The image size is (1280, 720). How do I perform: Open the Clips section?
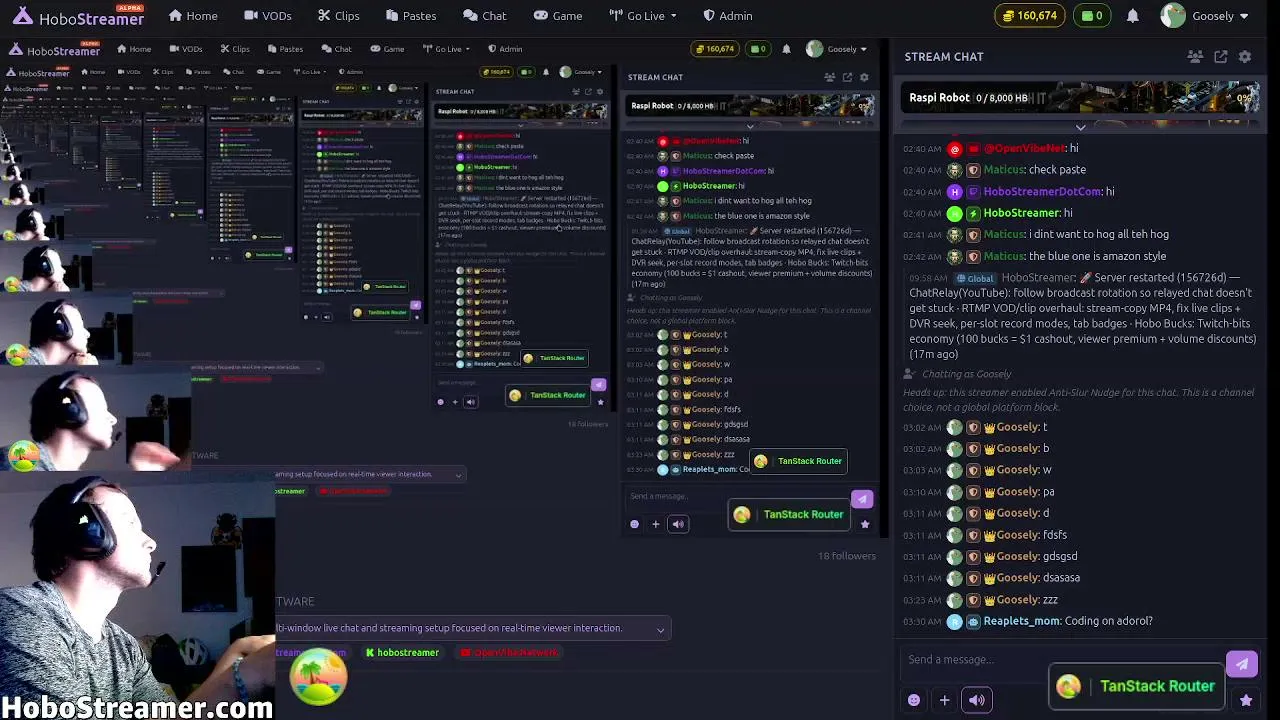click(338, 16)
